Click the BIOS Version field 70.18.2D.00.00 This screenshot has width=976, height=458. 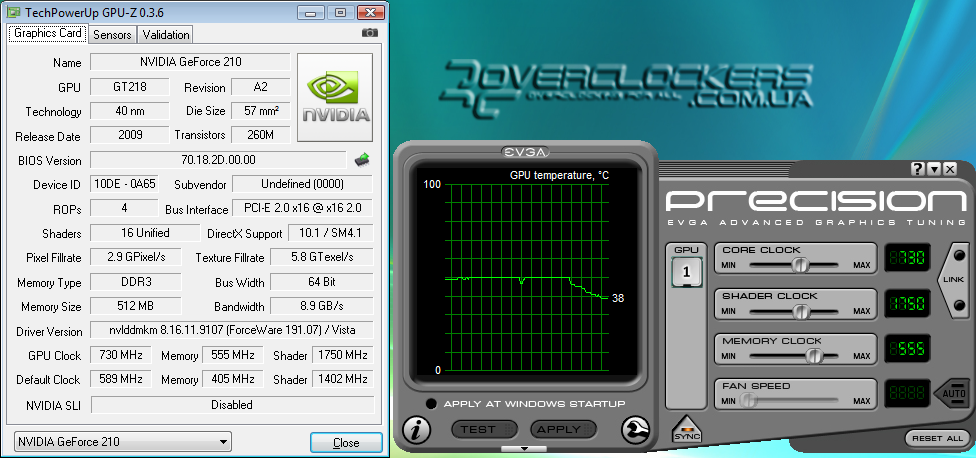coord(218,160)
